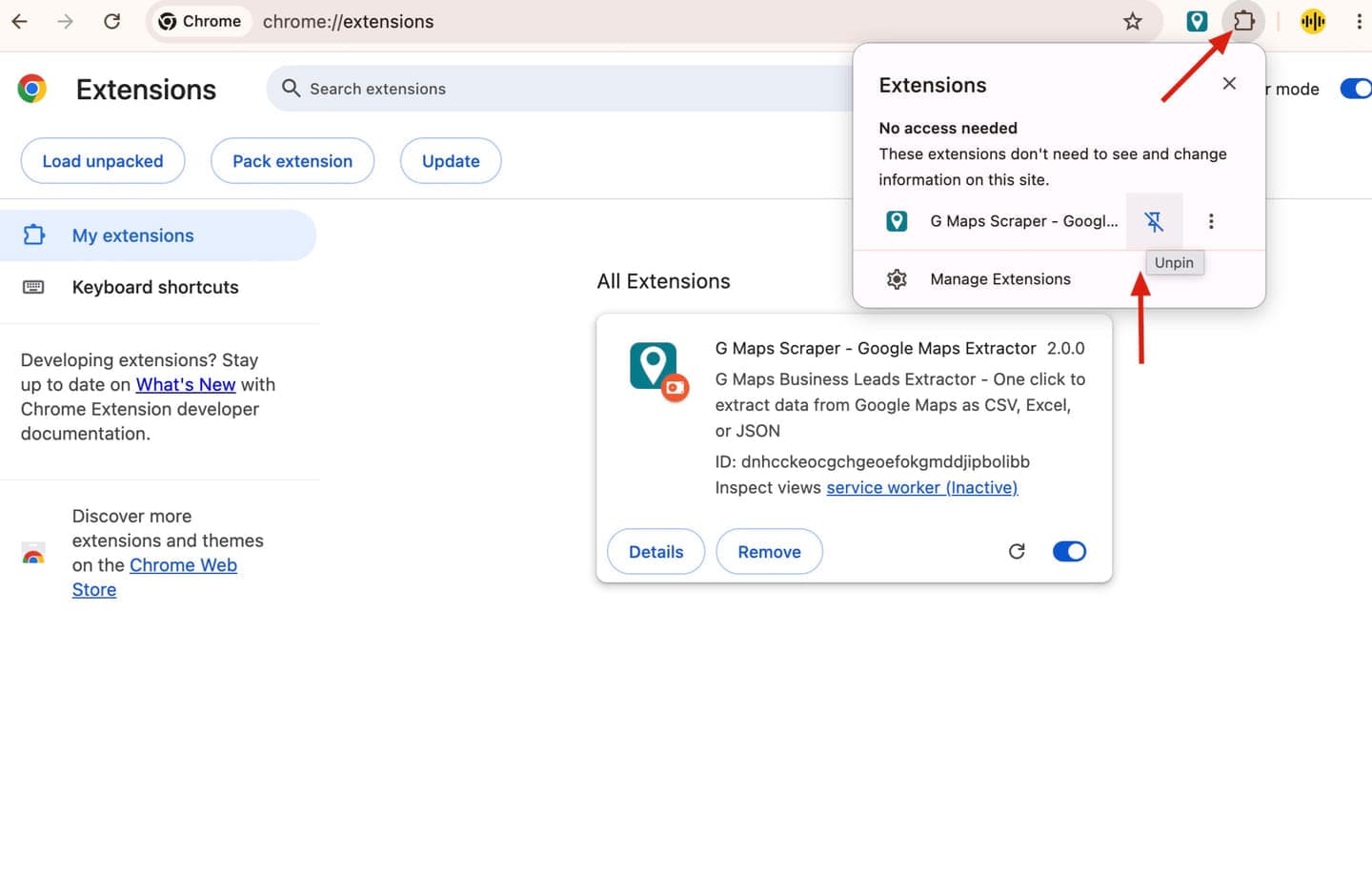Viewport: 1372px width, 877px height.
Task: Open the pinned G Maps Scraper toolbar icon
Action: (x=1197, y=21)
